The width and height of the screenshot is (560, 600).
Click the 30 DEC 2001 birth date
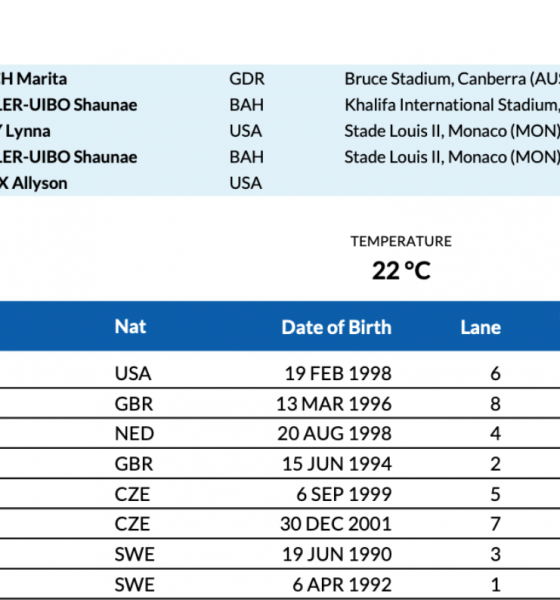(336, 524)
